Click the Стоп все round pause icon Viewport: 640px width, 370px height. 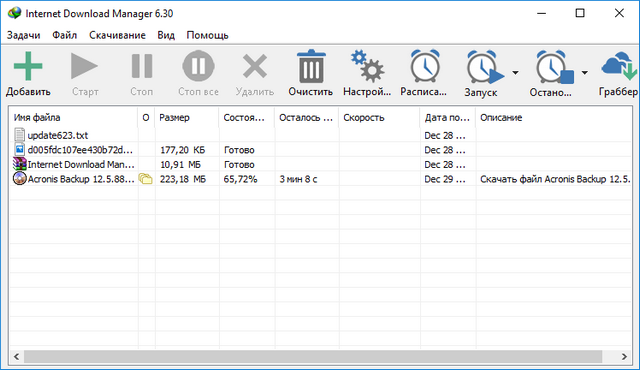point(198,66)
